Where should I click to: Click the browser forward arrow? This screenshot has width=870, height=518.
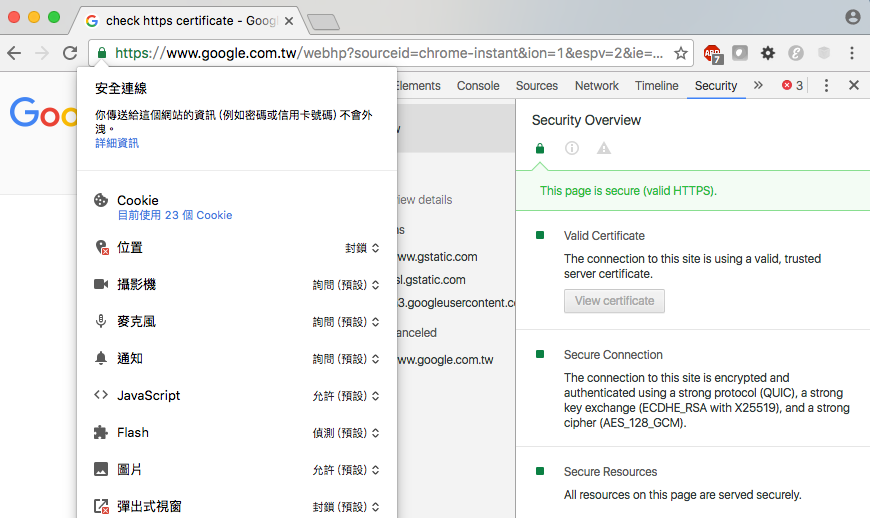pos(42,53)
